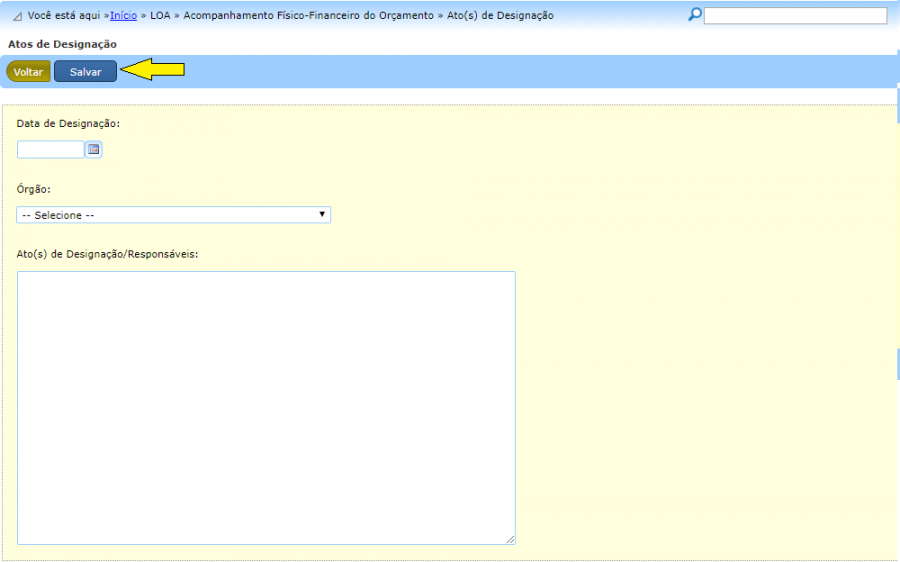Click the LOA breadcrumb text

pos(160,15)
